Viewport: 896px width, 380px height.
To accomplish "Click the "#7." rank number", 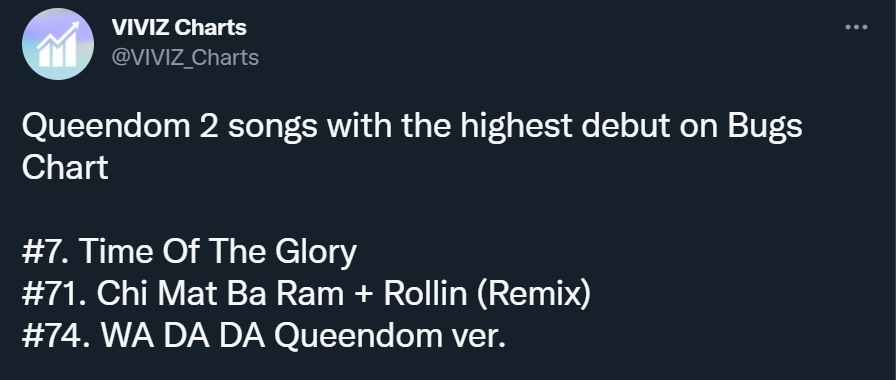I will pyautogui.click(x=46, y=251).
